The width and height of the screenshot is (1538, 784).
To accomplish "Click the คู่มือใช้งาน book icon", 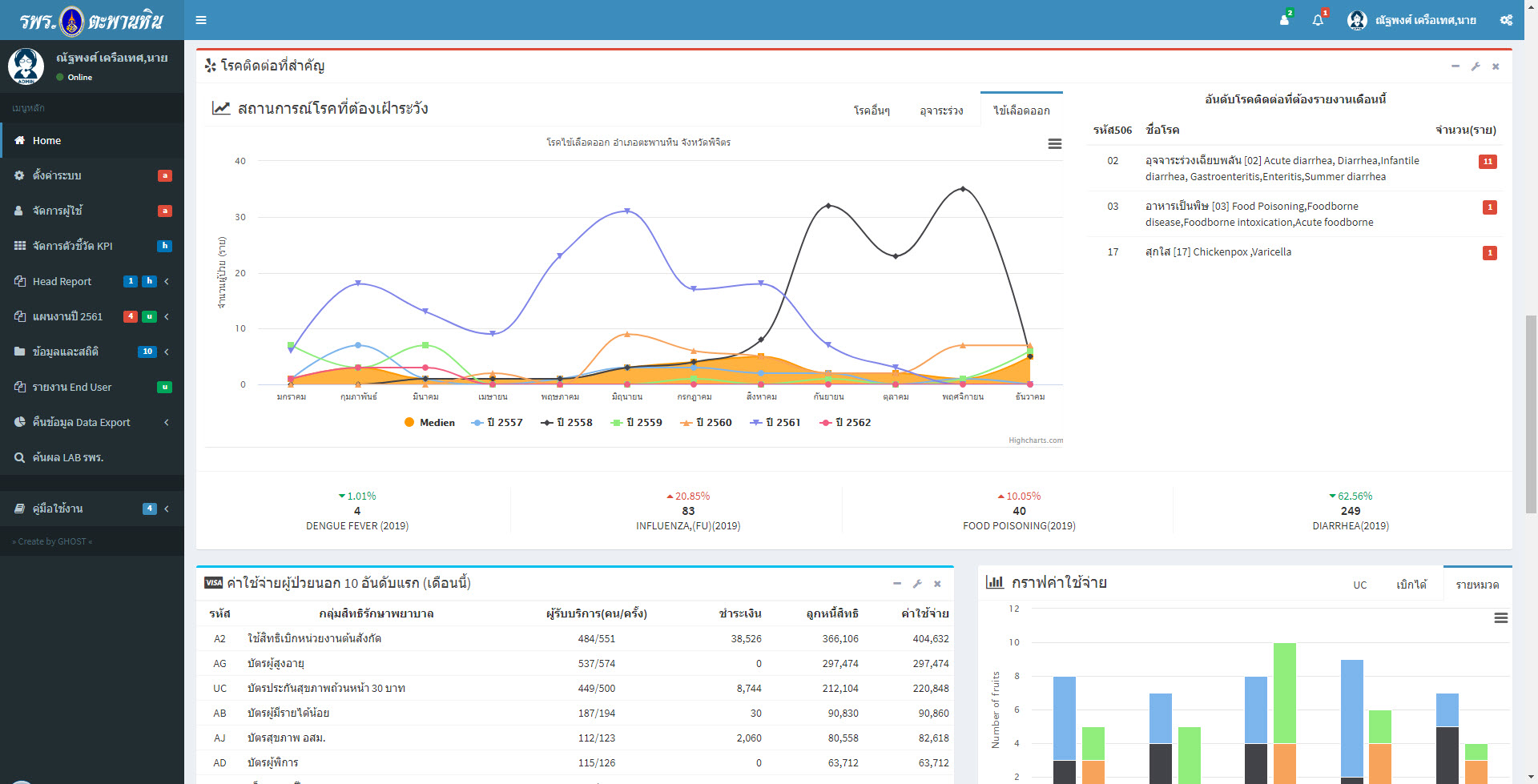I will point(19,509).
